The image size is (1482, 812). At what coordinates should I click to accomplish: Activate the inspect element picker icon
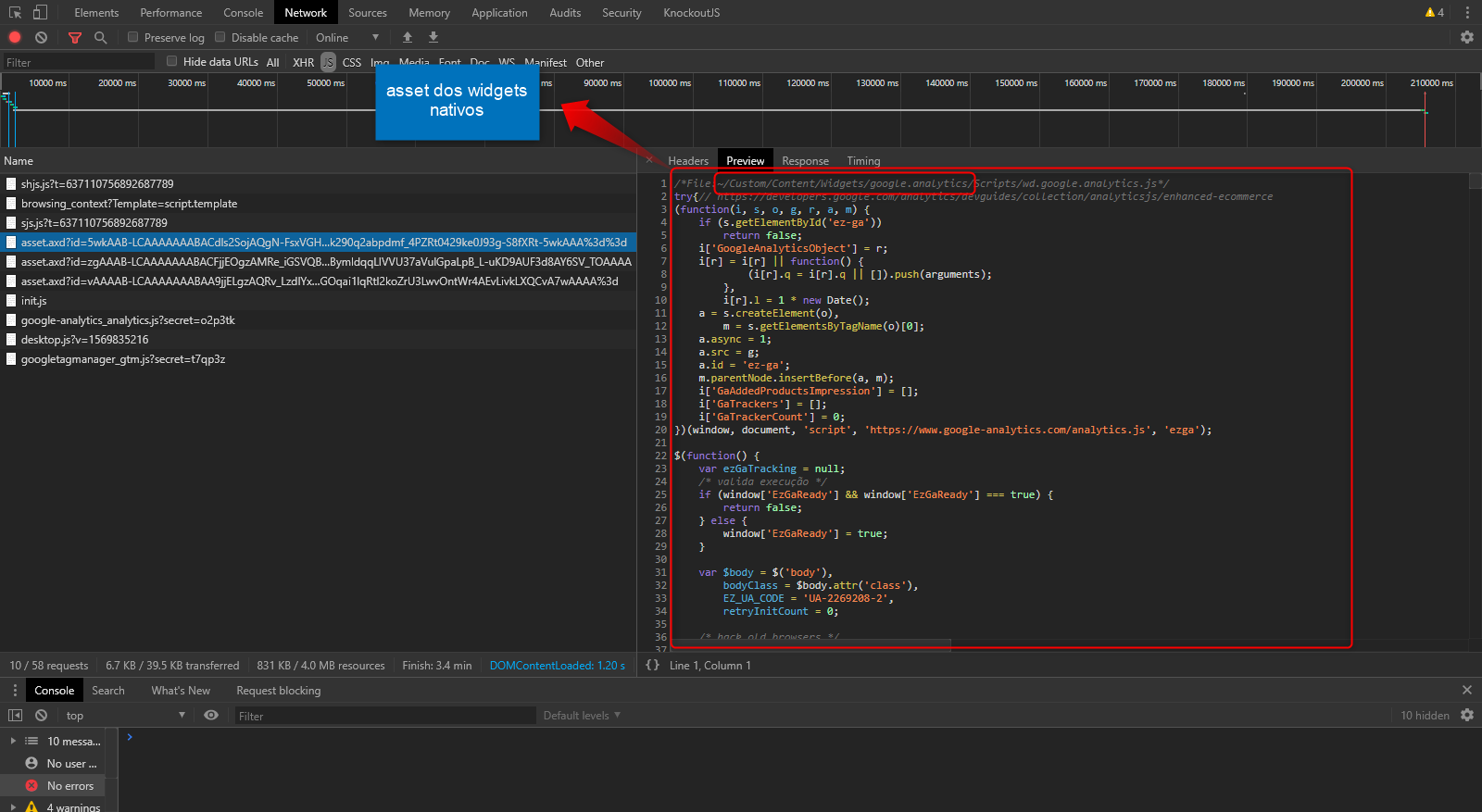15,13
